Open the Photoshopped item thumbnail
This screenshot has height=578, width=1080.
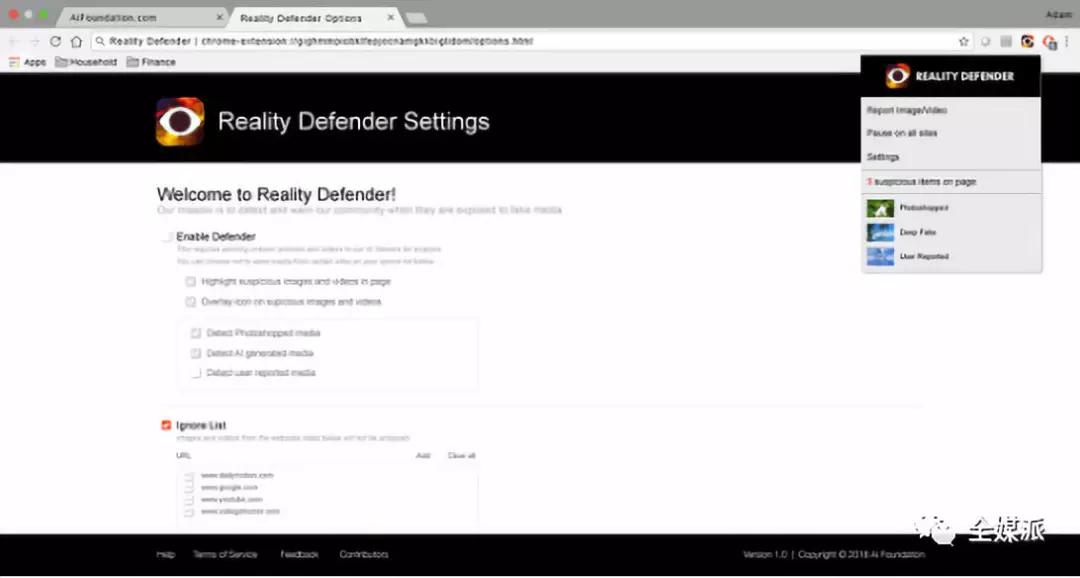tap(880, 208)
